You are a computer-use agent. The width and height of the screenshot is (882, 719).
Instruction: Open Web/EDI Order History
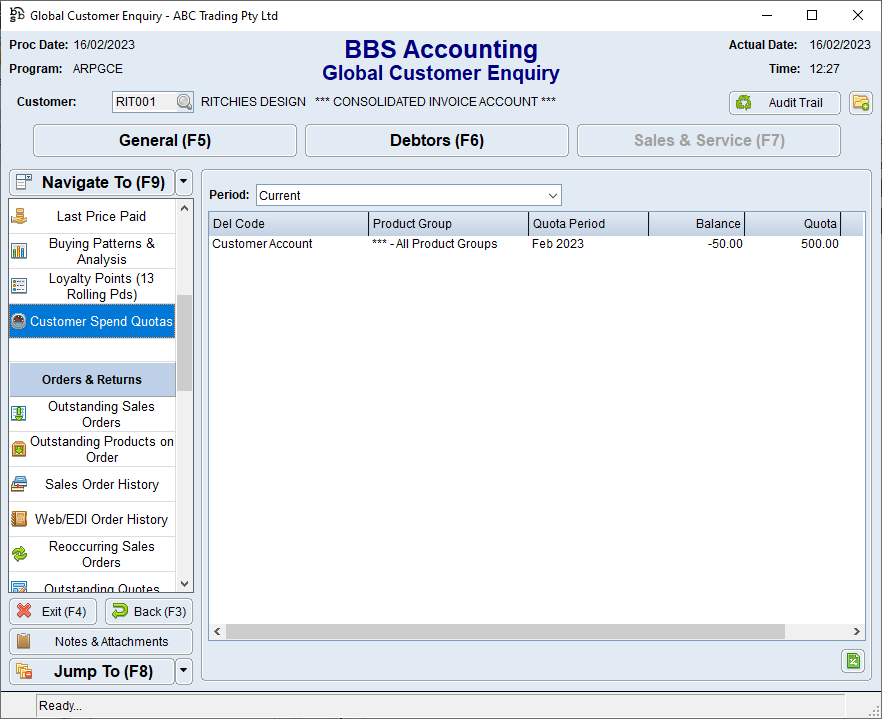click(x=101, y=519)
